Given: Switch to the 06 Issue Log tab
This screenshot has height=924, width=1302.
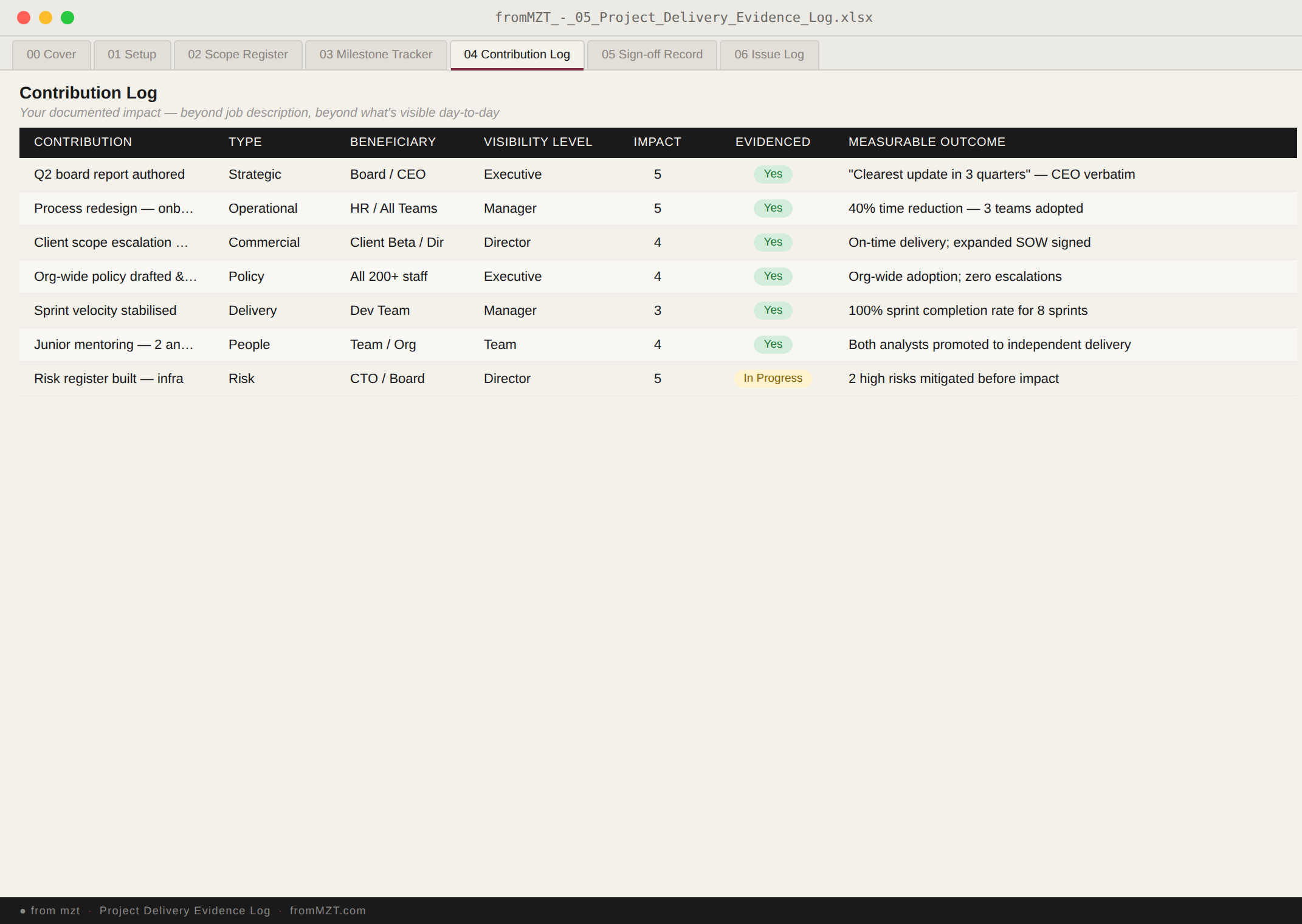Looking at the screenshot, I should click(769, 55).
